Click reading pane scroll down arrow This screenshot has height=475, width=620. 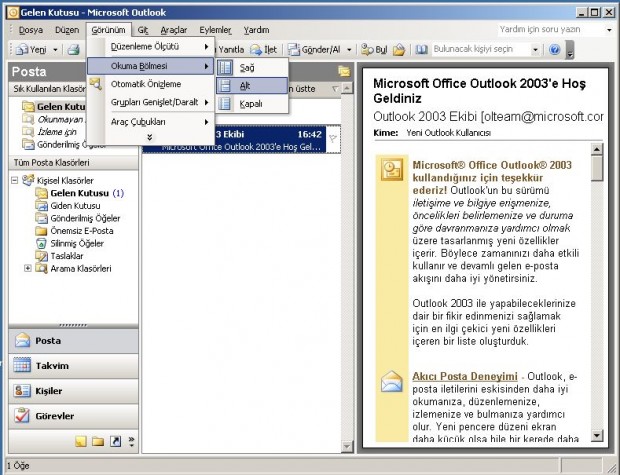[597, 436]
